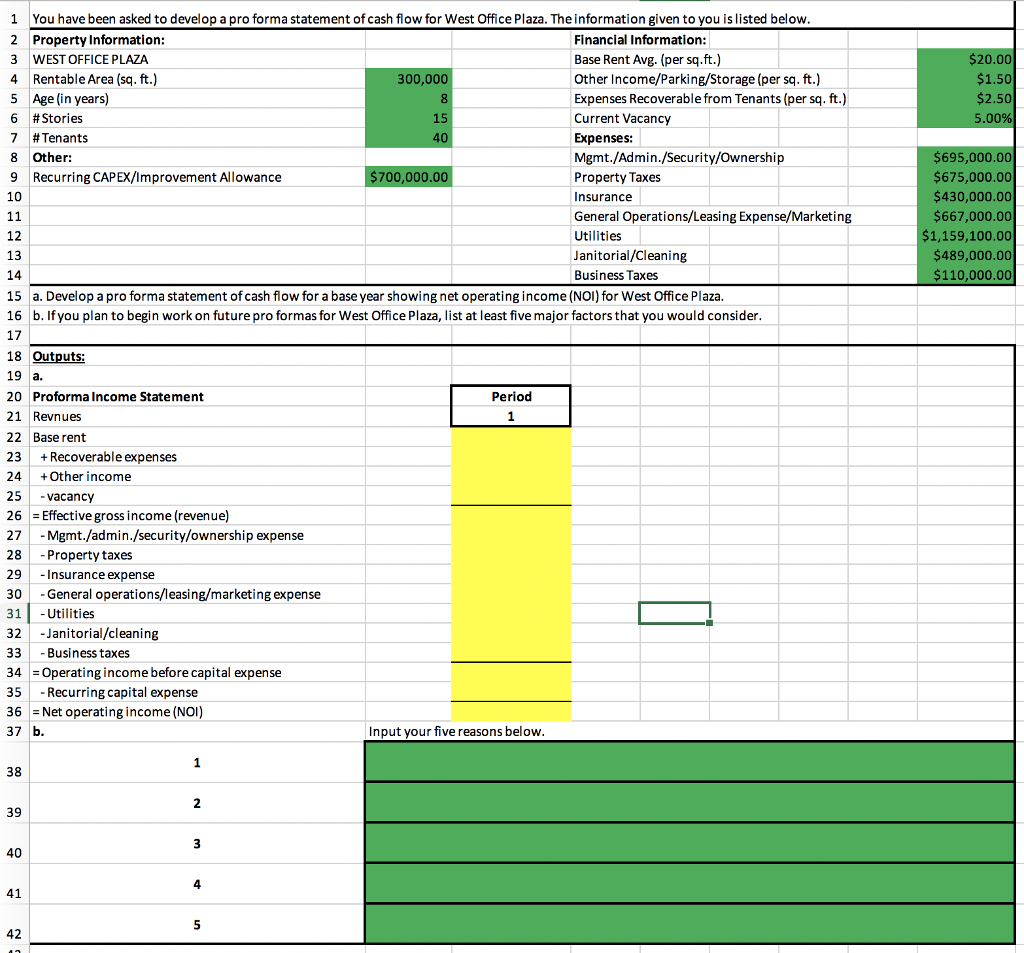Select the yellow Base rent input cell
1024x953 pixels.
click(x=511, y=437)
